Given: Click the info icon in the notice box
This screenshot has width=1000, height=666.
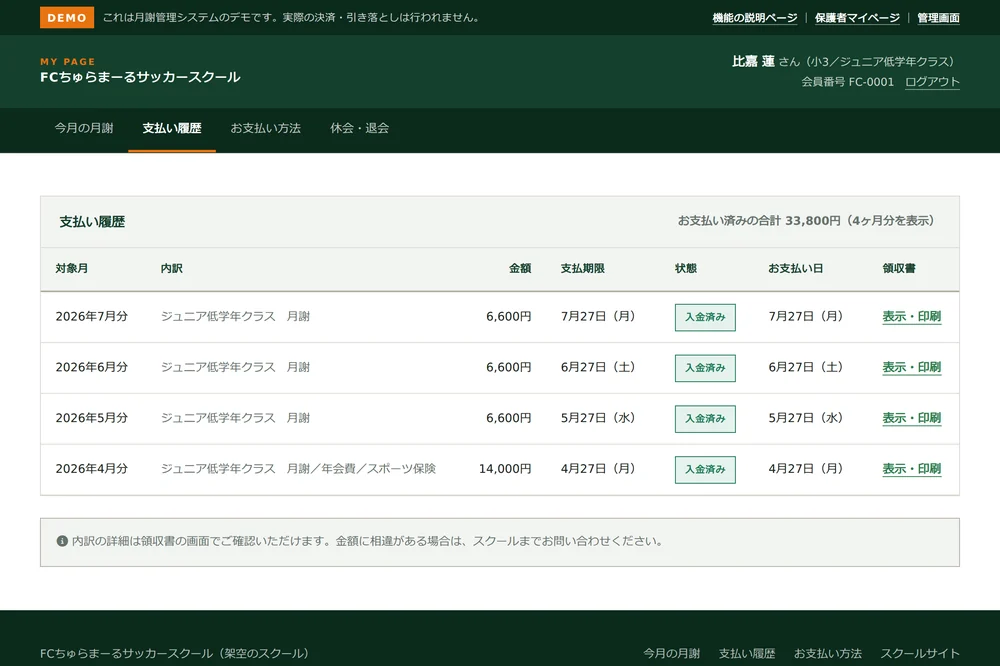Looking at the screenshot, I should [x=62, y=541].
